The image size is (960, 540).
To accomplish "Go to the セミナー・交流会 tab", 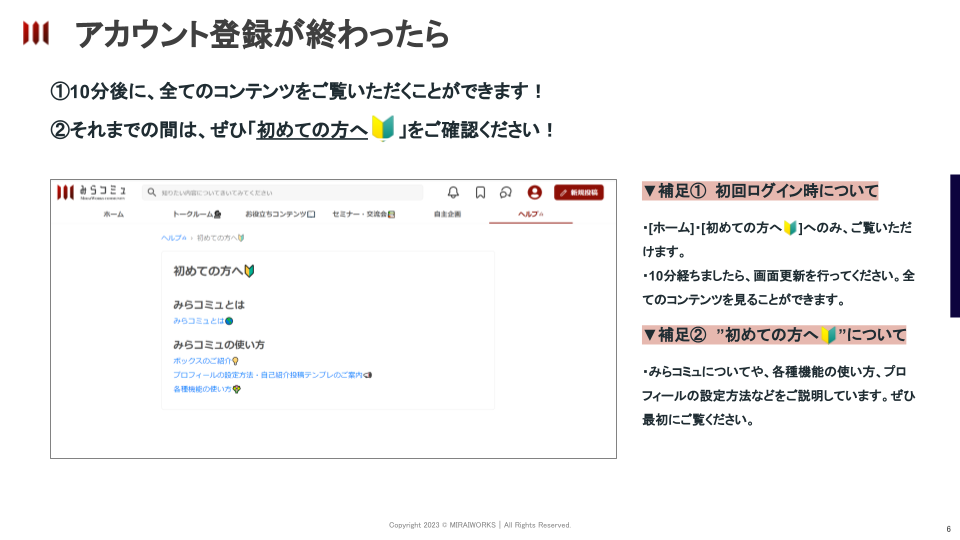I will (x=363, y=214).
